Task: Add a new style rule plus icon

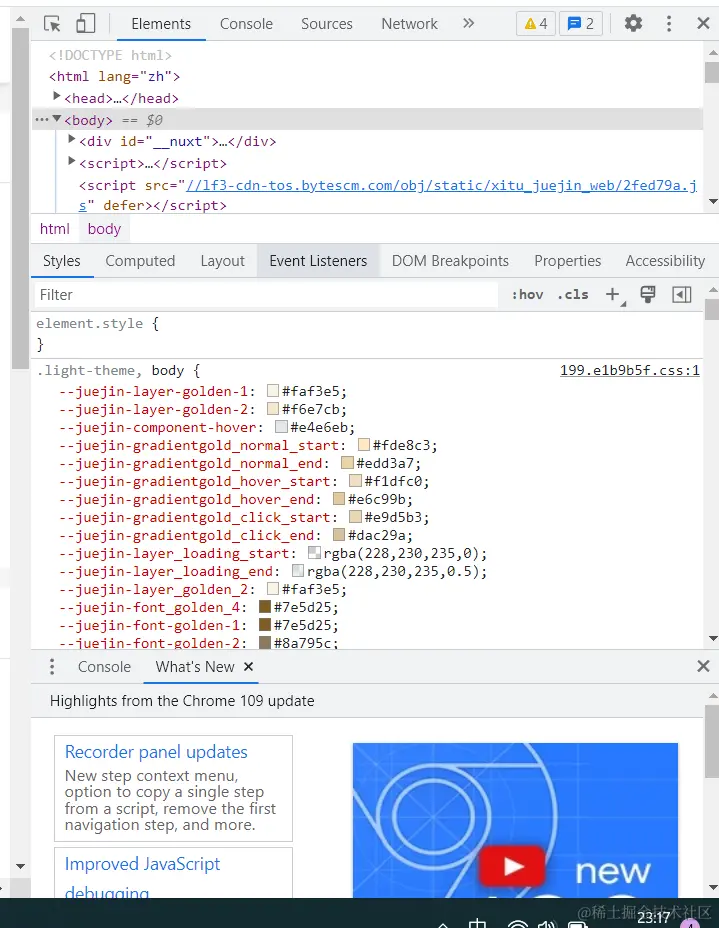Action: pos(614,295)
